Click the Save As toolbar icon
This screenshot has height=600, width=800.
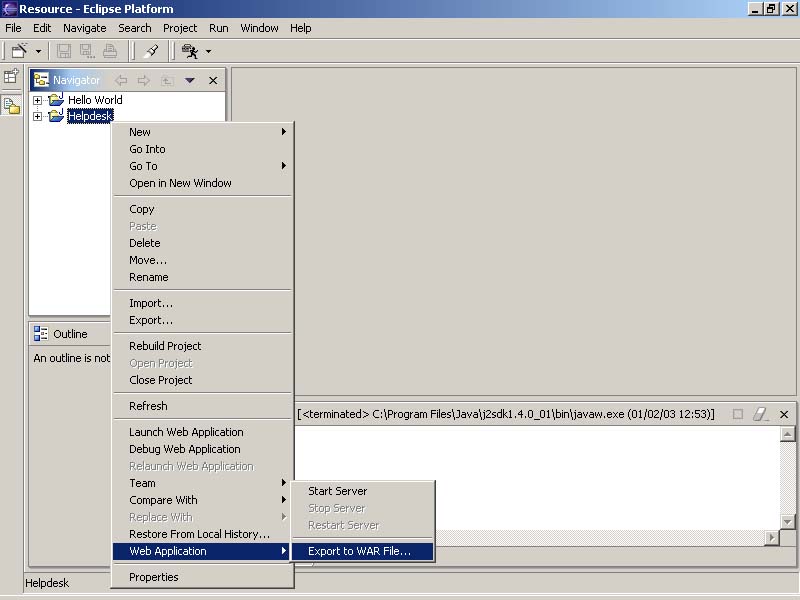tap(87, 51)
